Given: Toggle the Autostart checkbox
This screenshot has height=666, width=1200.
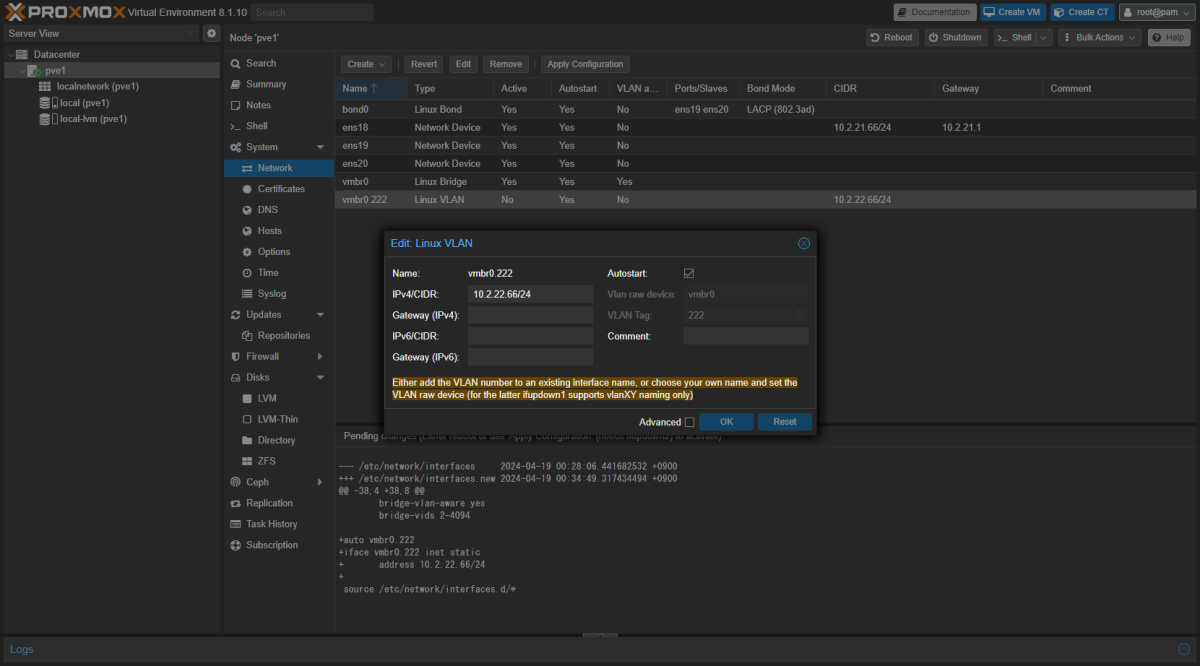Looking at the screenshot, I should [x=689, y=273].
